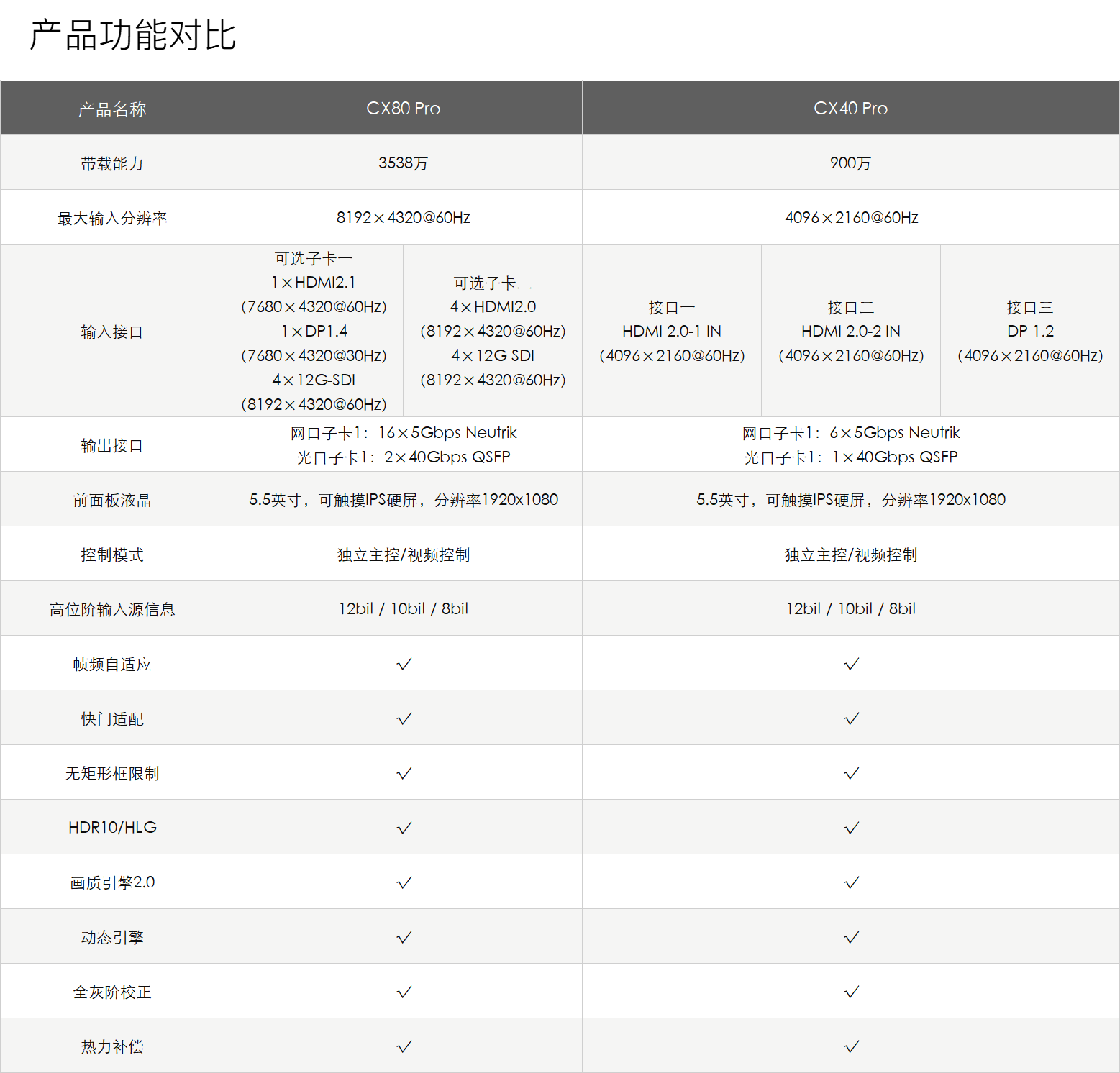
Task: Select the 前面板液晶 row label
Action: pyautogui.click(x=112, y=500)
